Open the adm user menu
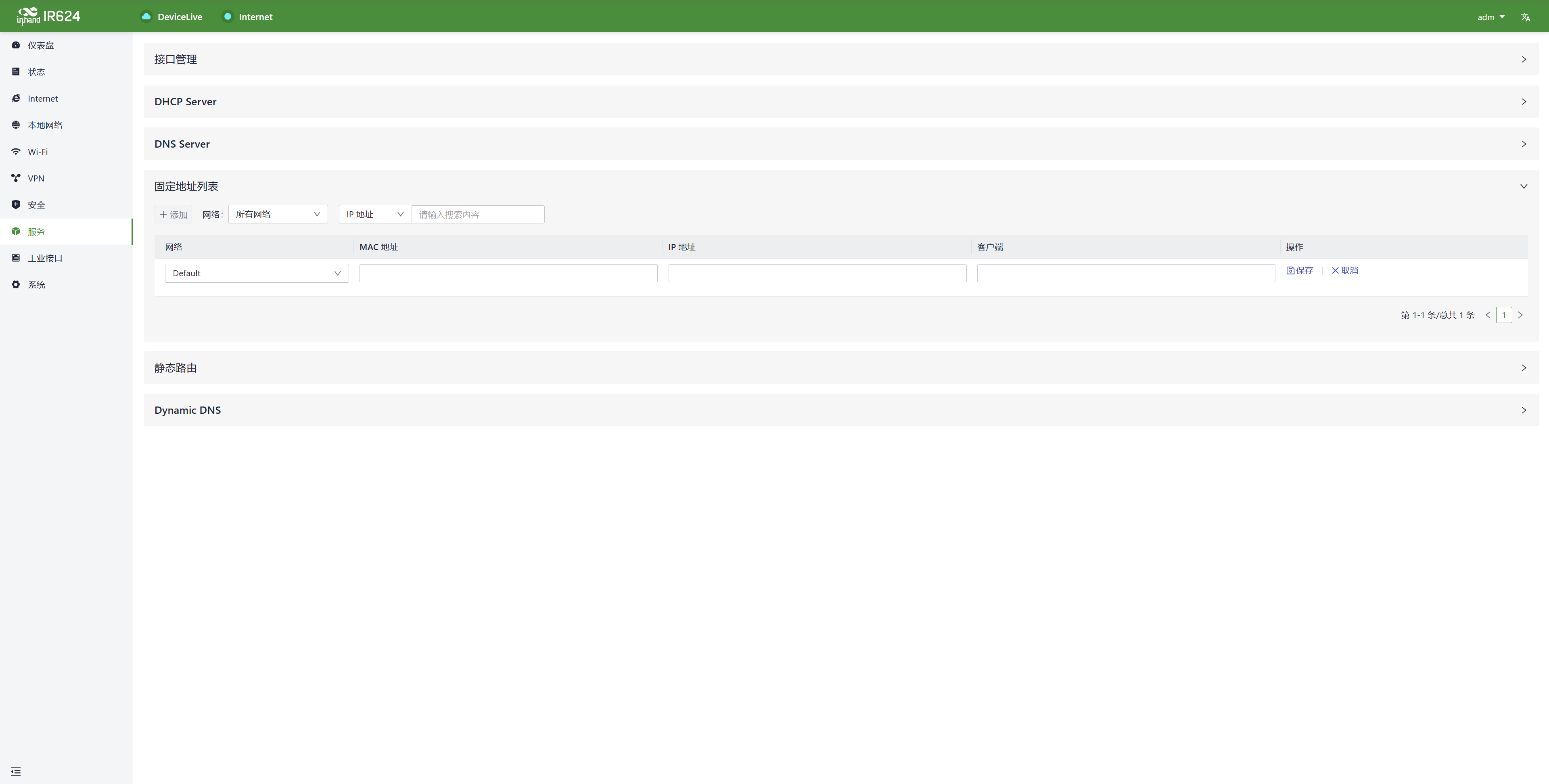Screen dimensions: 1549x784 pyautogui.click(x=1490, y=17)
